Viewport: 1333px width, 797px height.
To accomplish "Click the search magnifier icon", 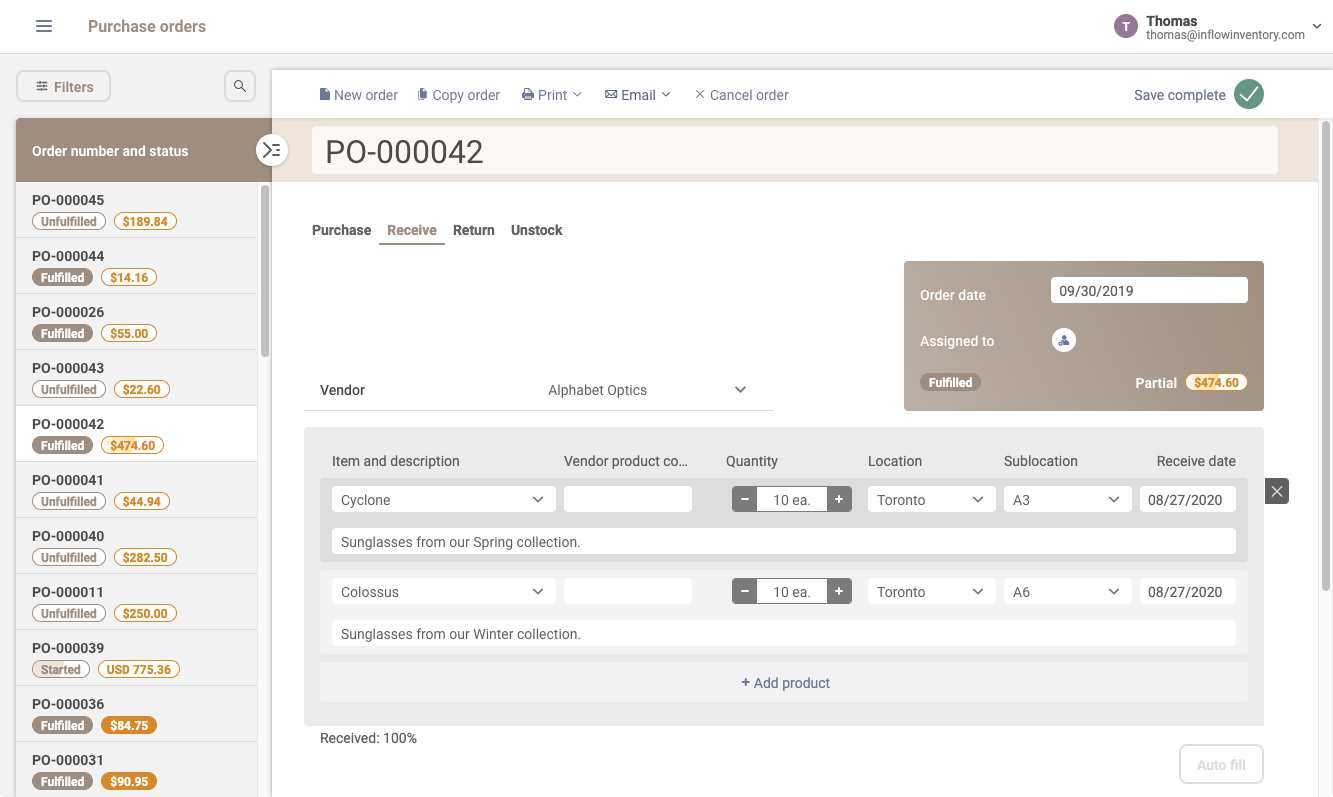I will point(240,86).
